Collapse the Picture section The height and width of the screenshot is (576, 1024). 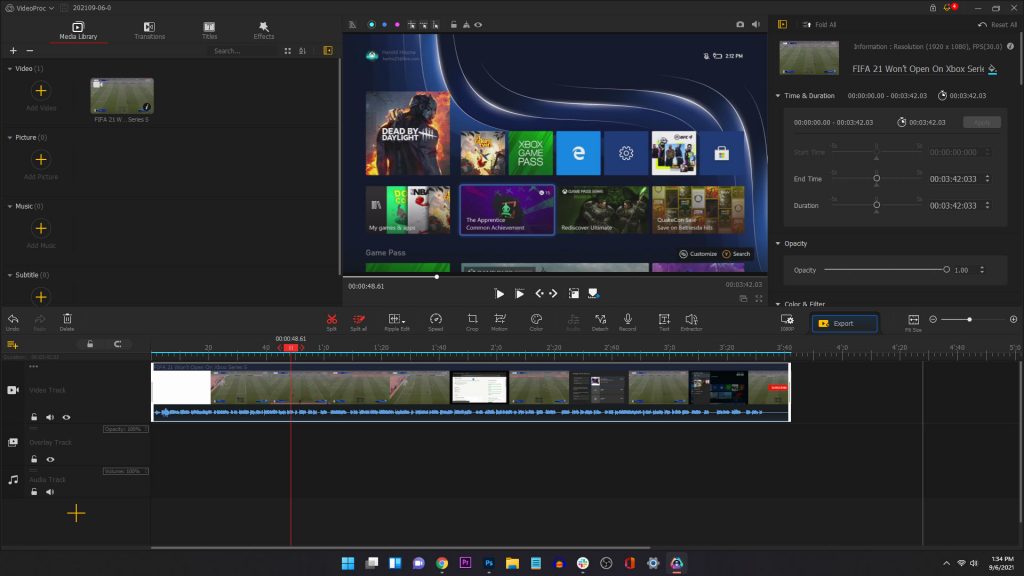[x=10, y=138]
